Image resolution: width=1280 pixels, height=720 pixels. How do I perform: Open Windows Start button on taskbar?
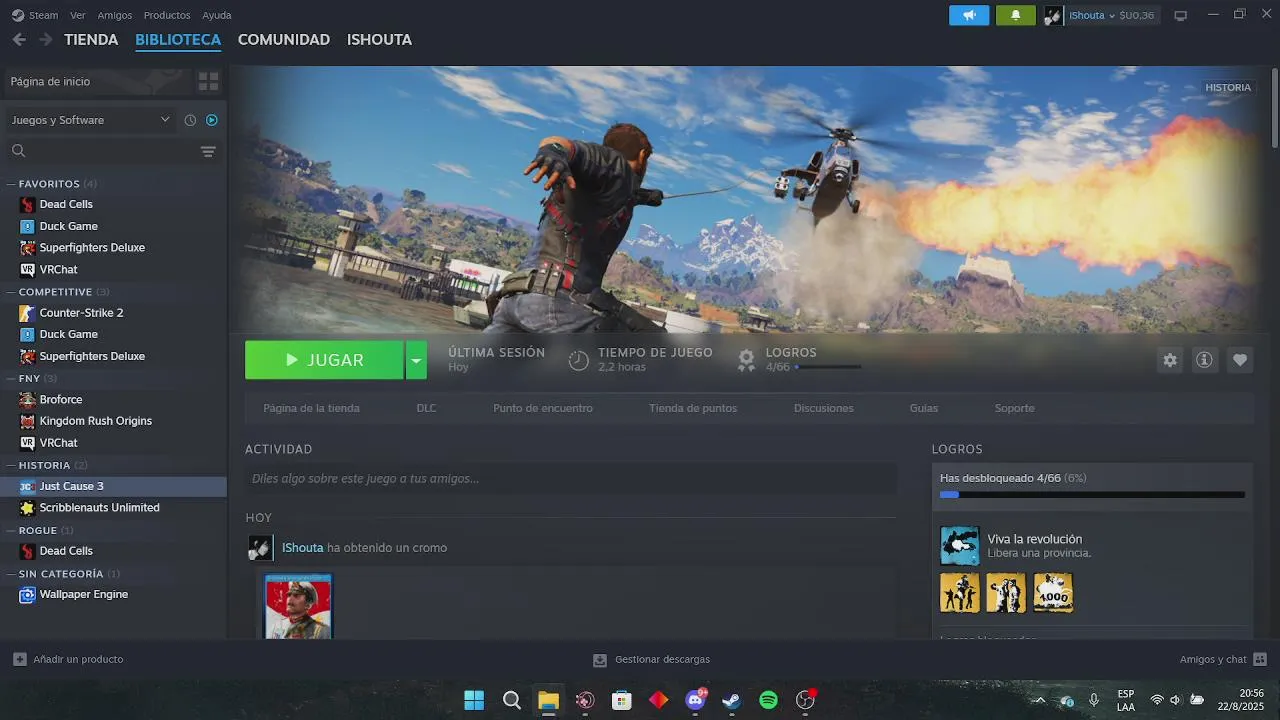[474, 700]
